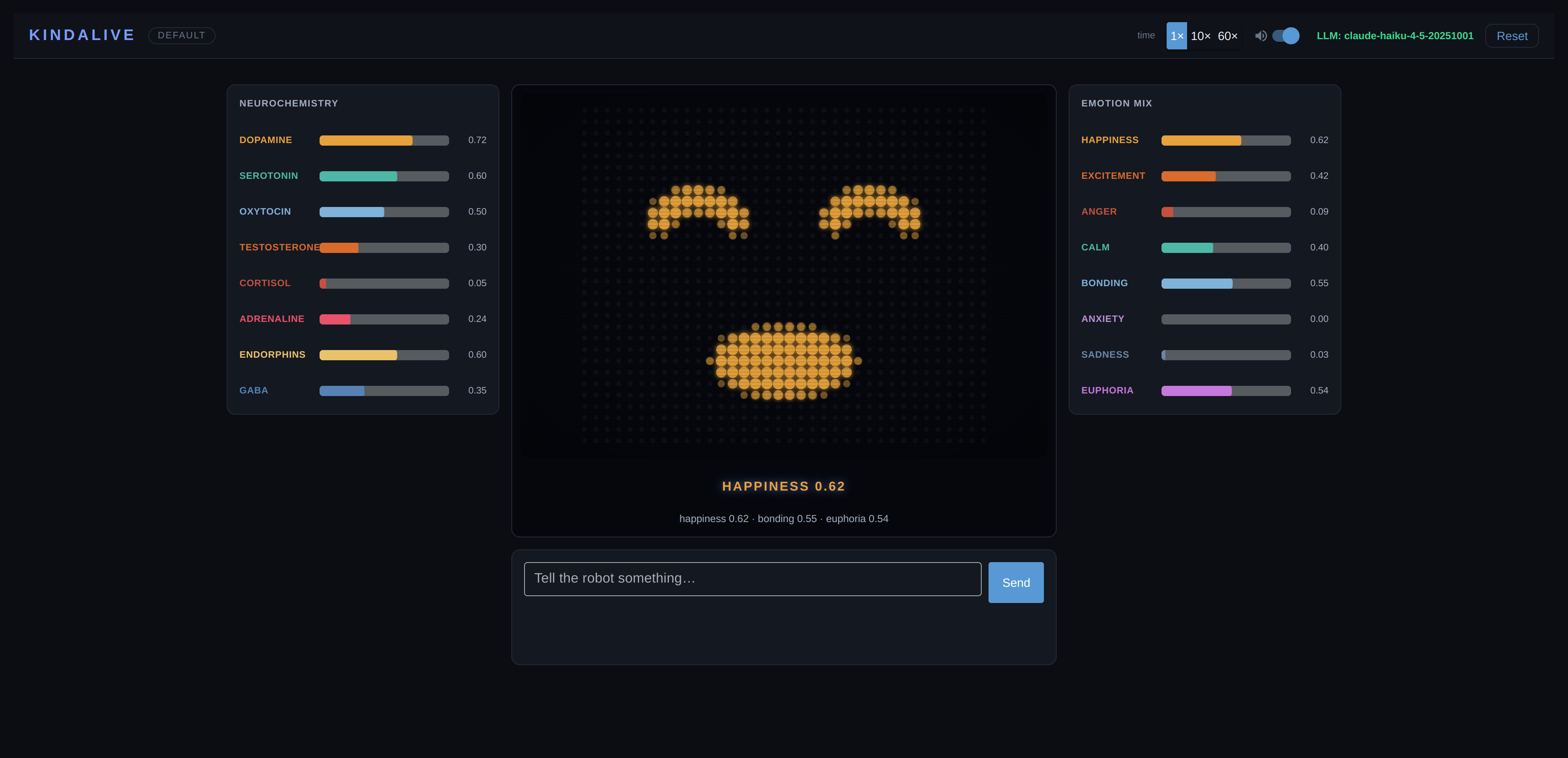Screen dimensions: 1568x758
Task: Click the robot face's right eye
Action: (x=869, y=212)
